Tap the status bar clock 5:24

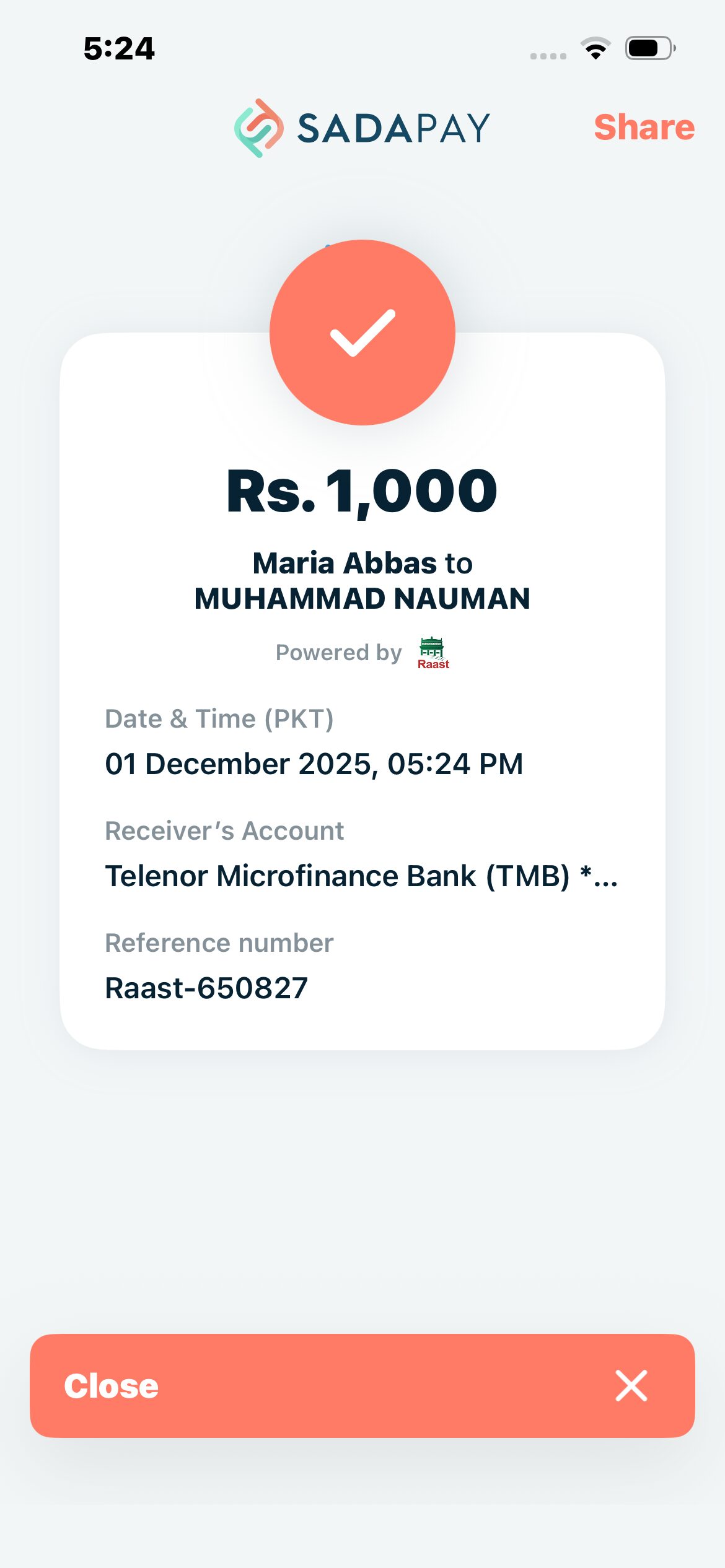(x=119, y=48)
